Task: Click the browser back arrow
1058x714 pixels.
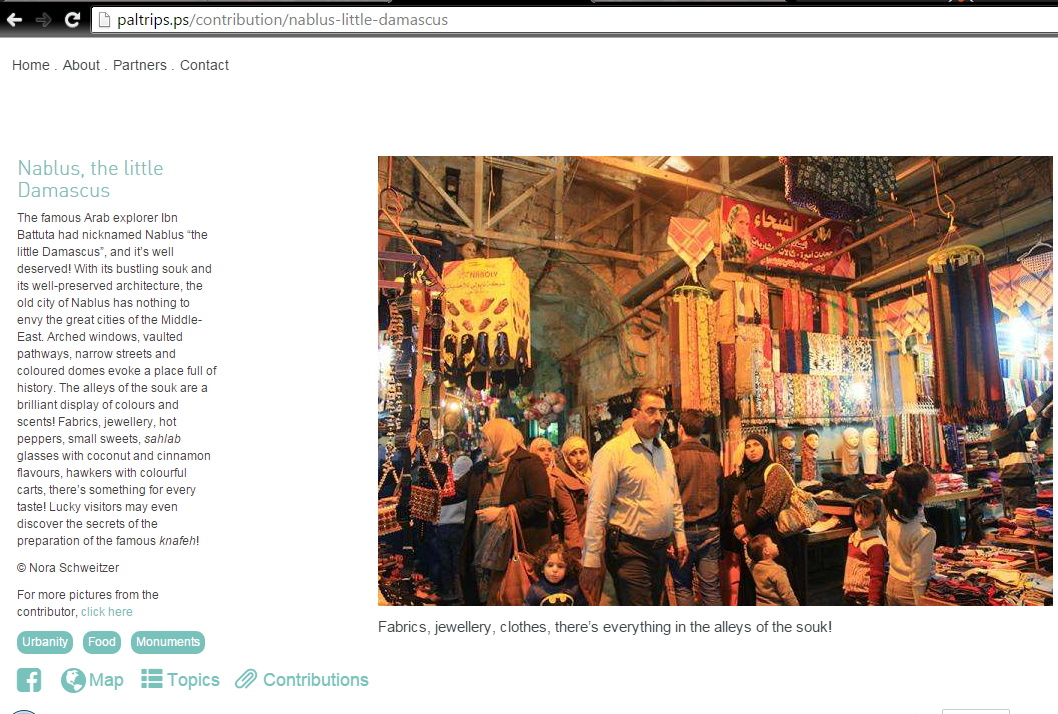Action: tap(14, 20)
